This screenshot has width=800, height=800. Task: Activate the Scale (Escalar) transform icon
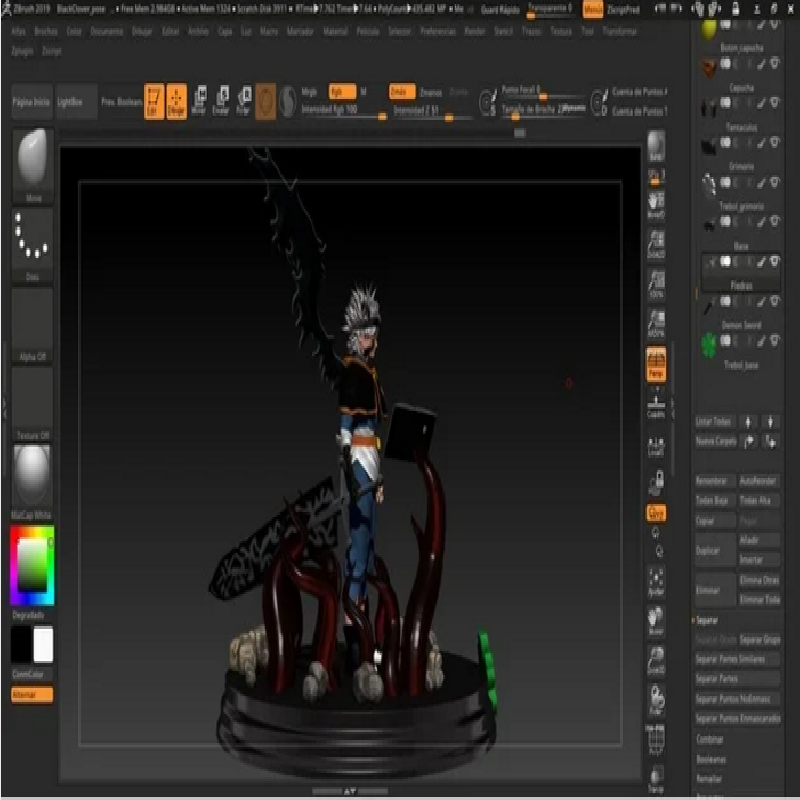point(220,100)
